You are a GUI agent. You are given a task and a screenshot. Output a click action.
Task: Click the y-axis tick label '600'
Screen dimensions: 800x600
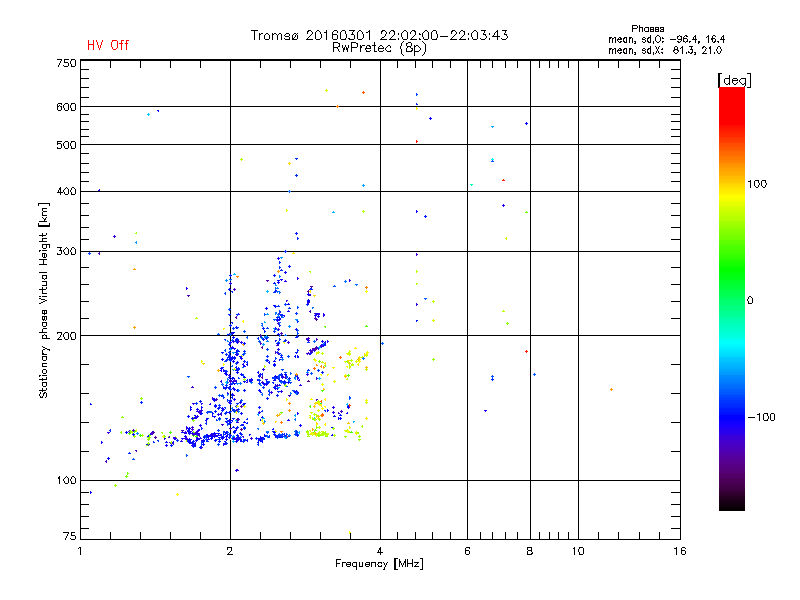66,107
